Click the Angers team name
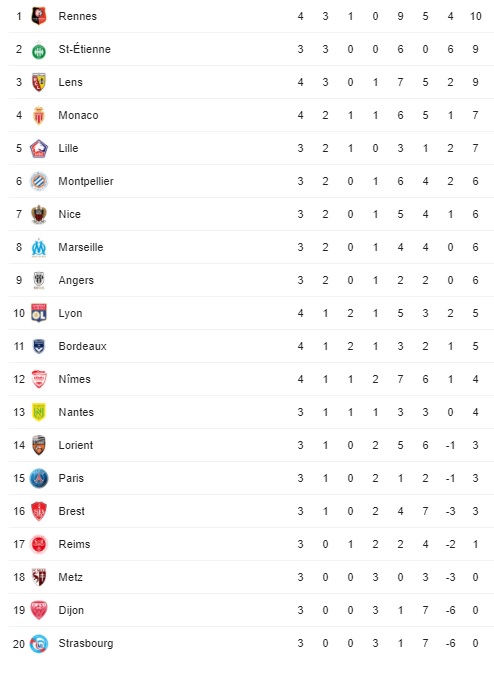 [76, 280]
